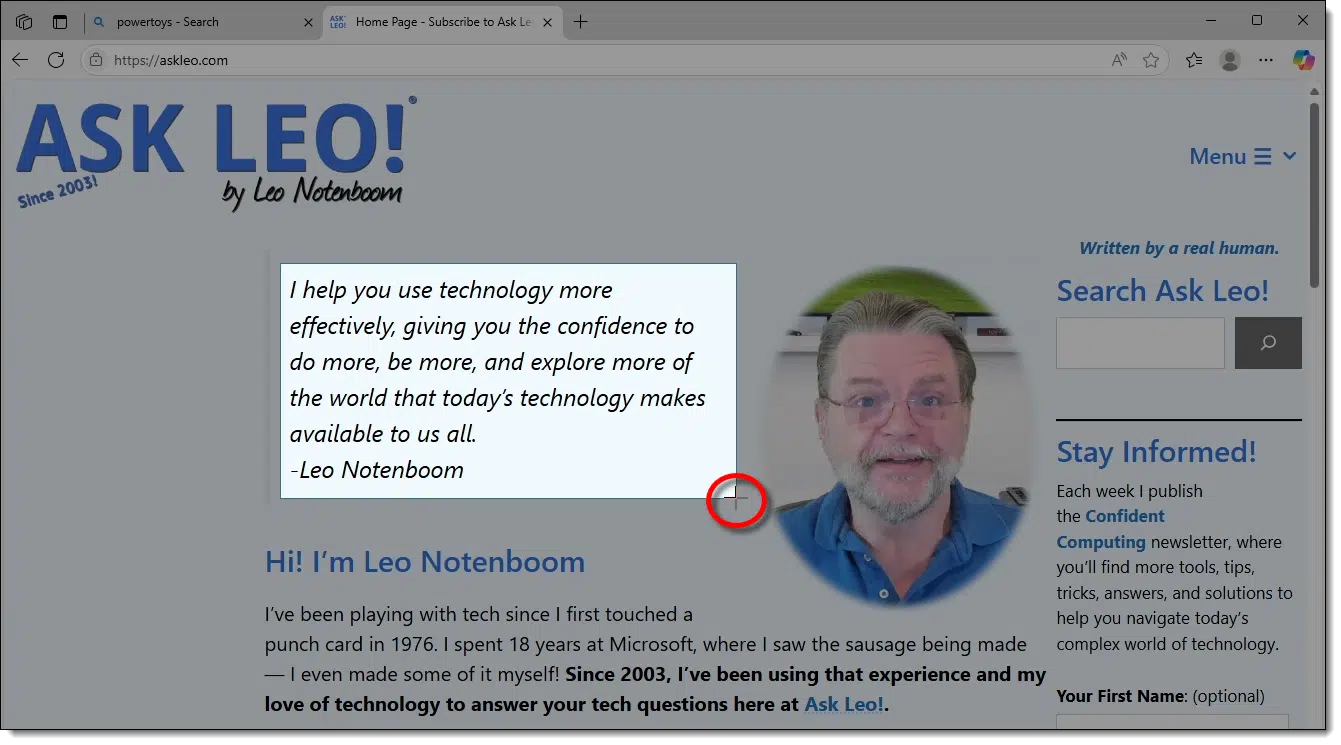This screenshot has width=1341, height=745.
Task: Click 'Written by a real human.' text
Action: pos(1179,248)
